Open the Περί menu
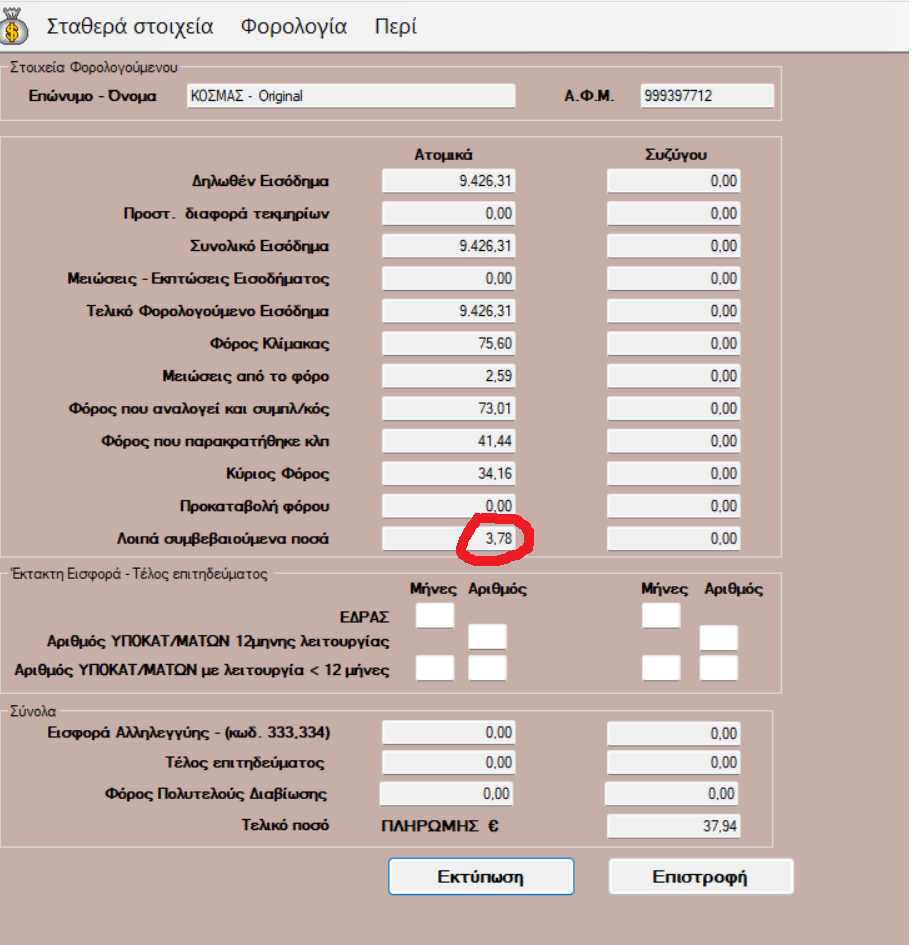The height and width of the screenshot is (945, 920). [396, 27]
